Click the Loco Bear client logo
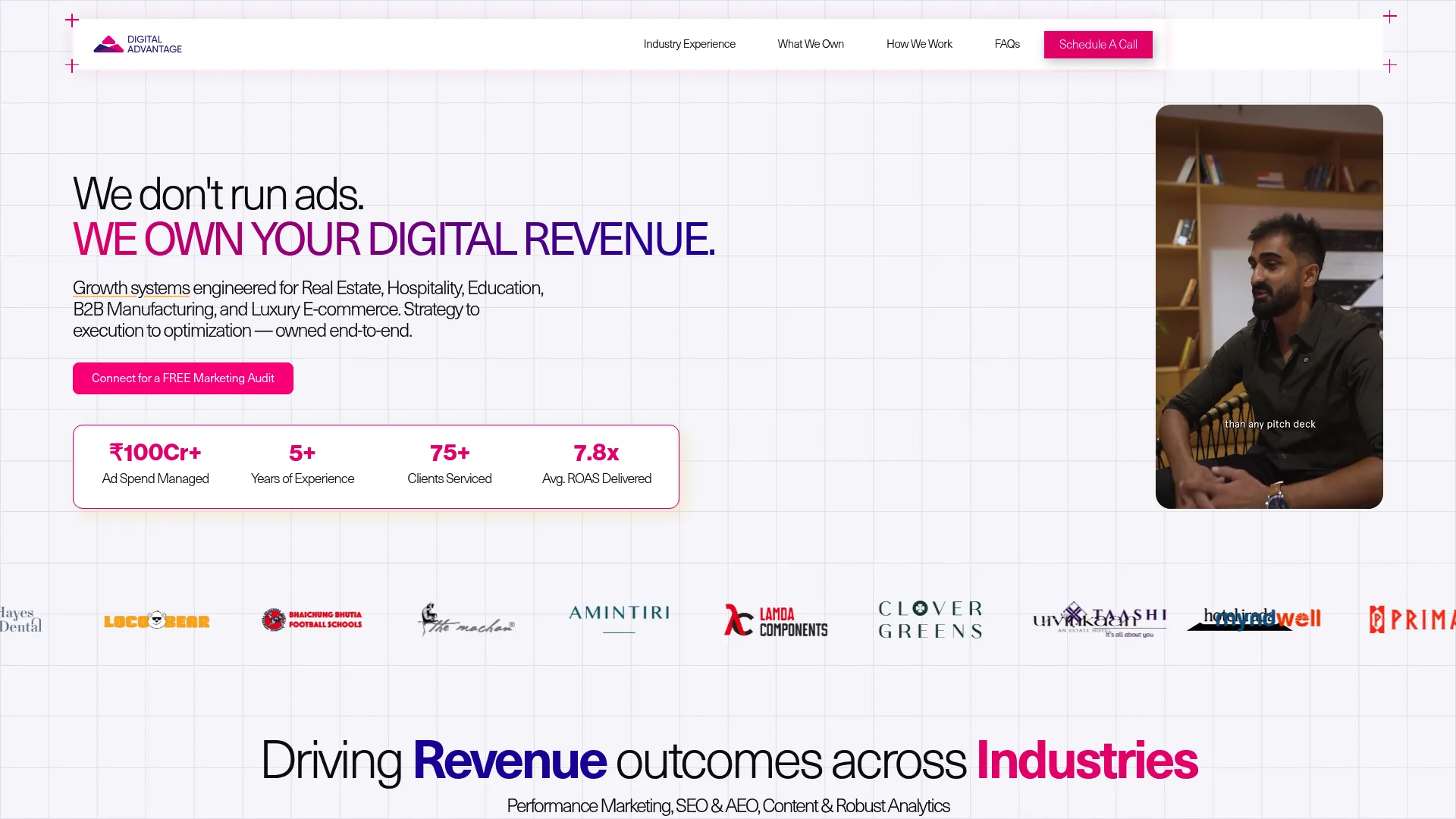This screenshot has height=819, width=1456. pyautogui.click(x=156, y=621)
